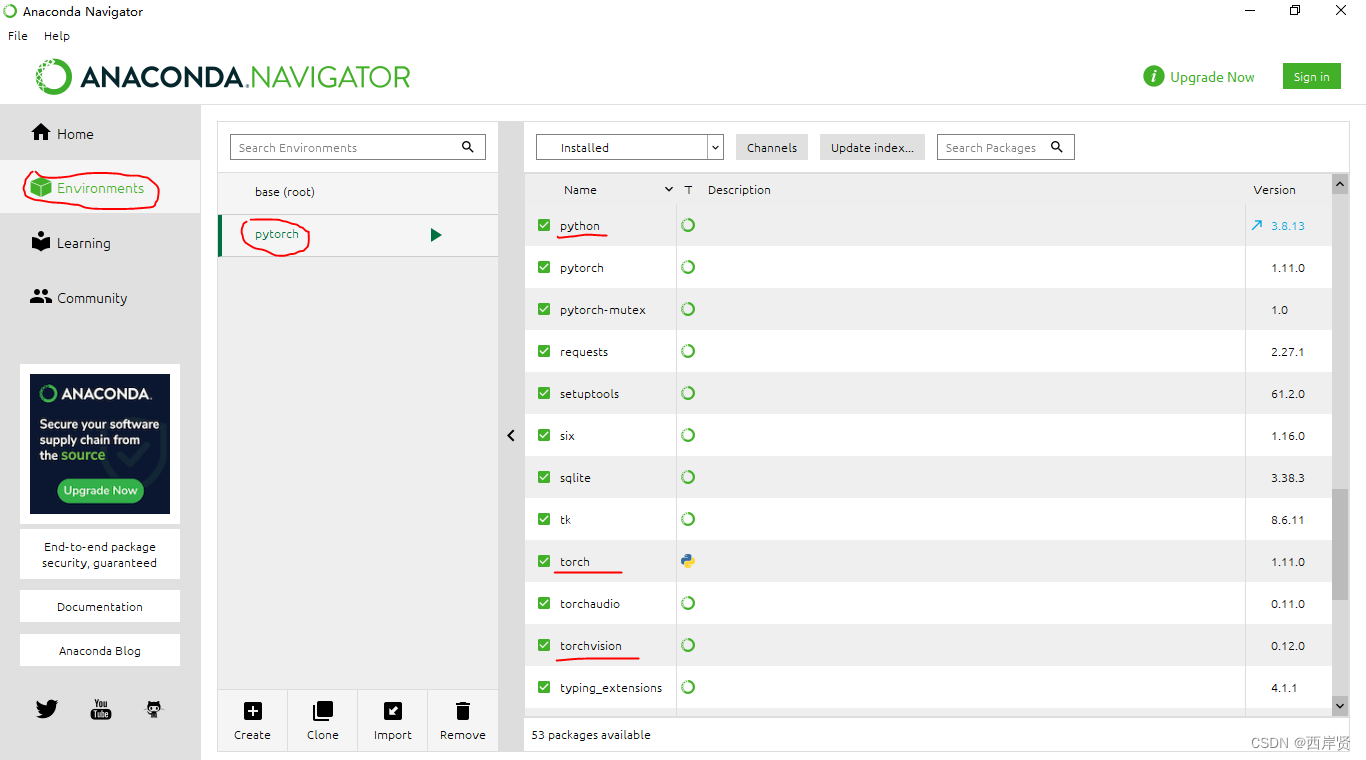Toggle the torchvision checkbox

pos(544,645)
